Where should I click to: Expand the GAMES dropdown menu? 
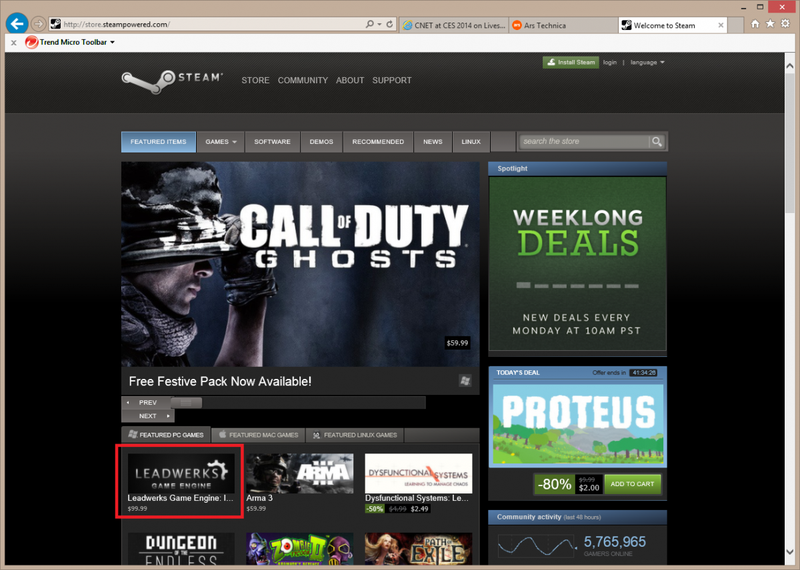(221, 142)
